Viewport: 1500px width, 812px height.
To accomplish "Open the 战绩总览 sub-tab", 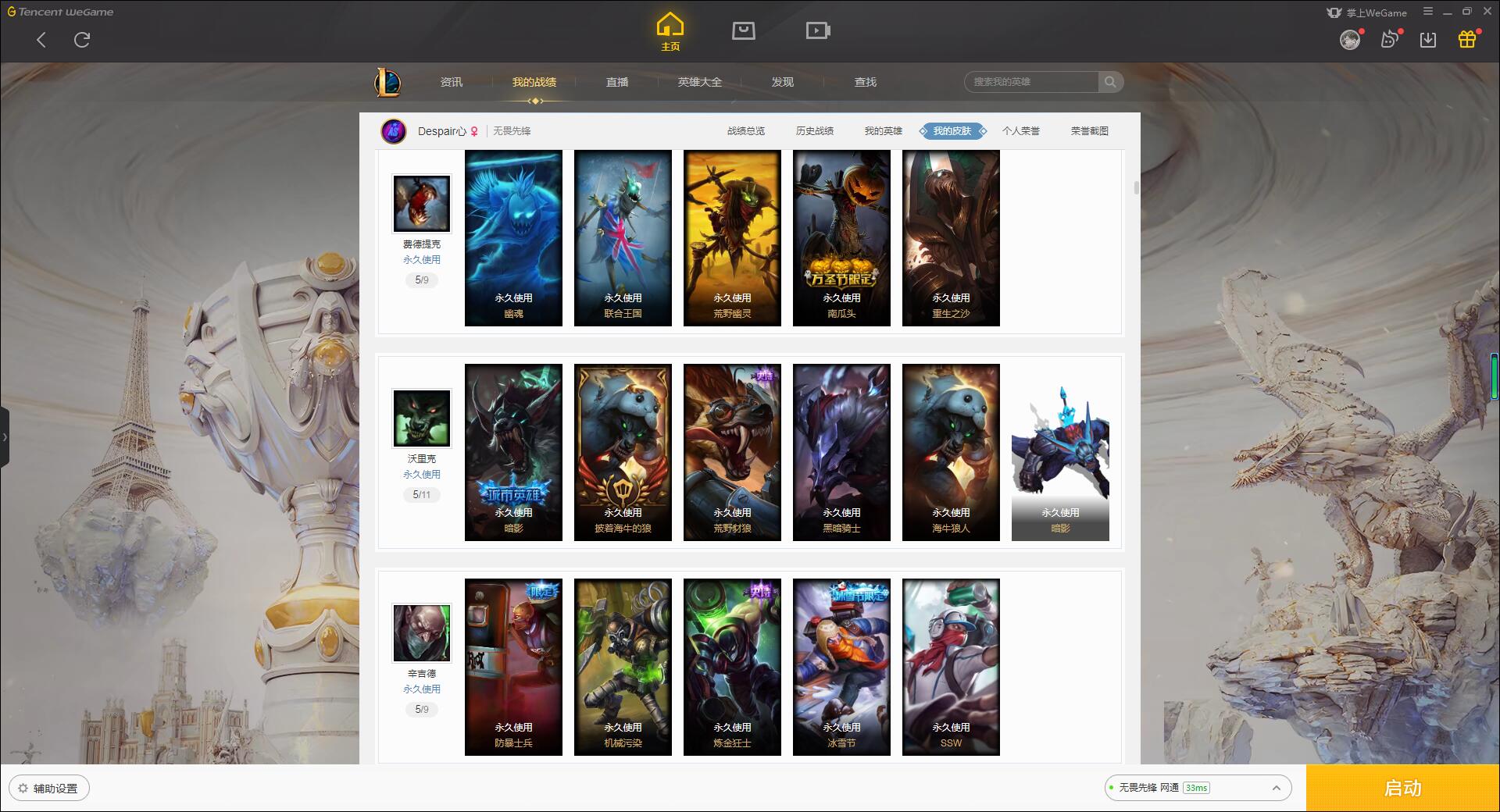I will tap(746, 131).
